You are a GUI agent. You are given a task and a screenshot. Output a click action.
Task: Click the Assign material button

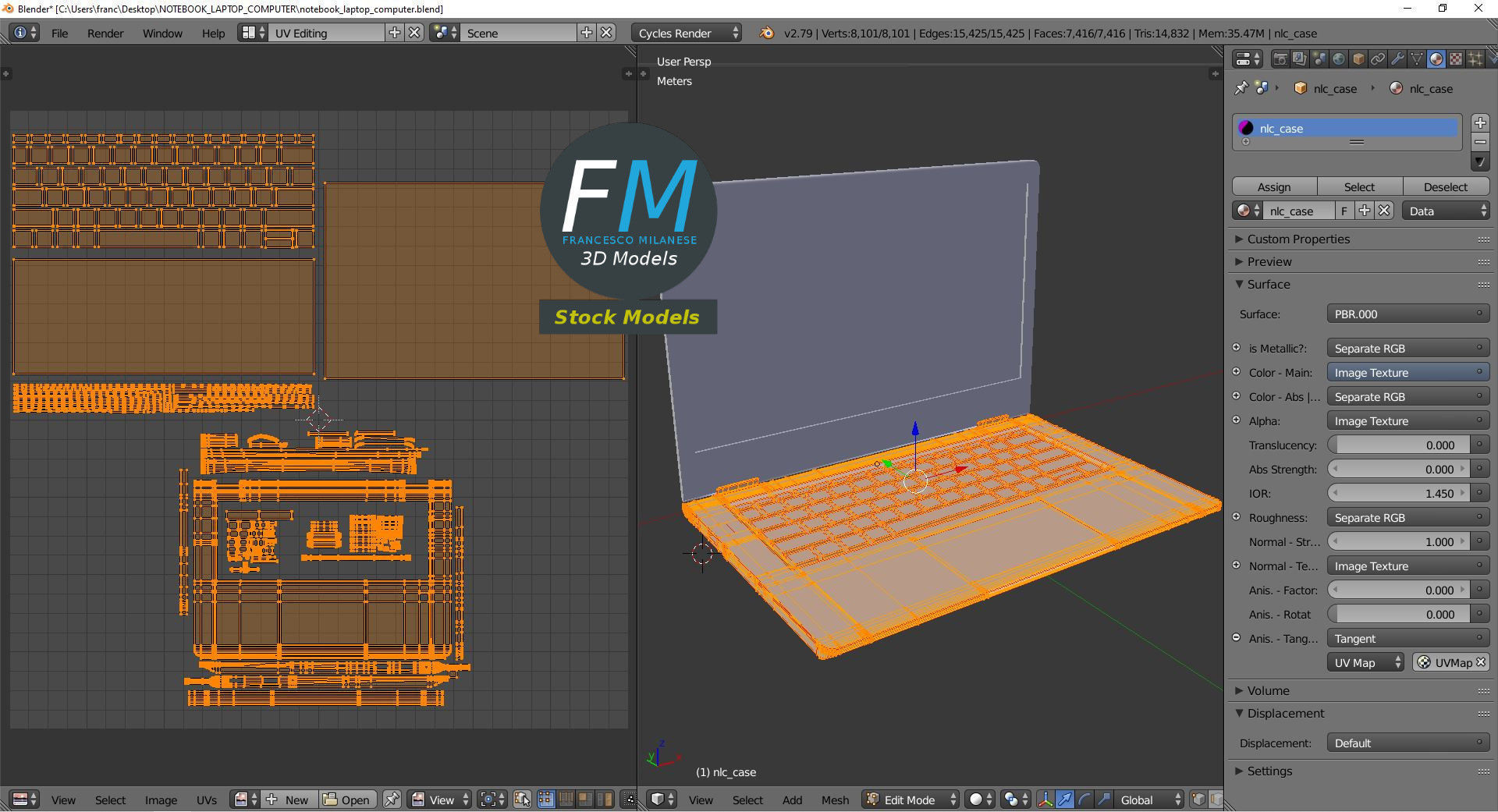click(x=1274, y=186)
